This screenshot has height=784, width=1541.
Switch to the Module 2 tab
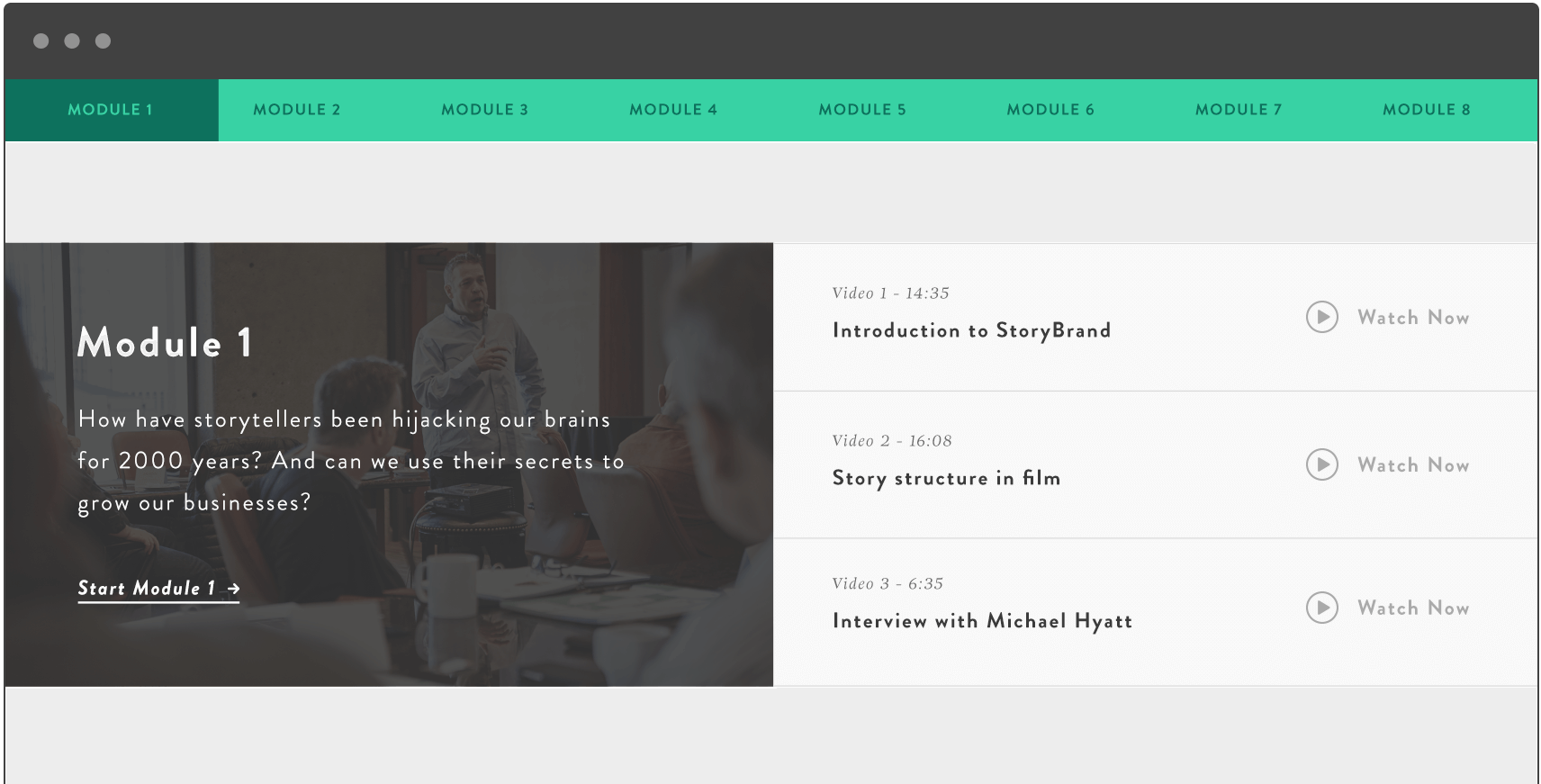297,110
